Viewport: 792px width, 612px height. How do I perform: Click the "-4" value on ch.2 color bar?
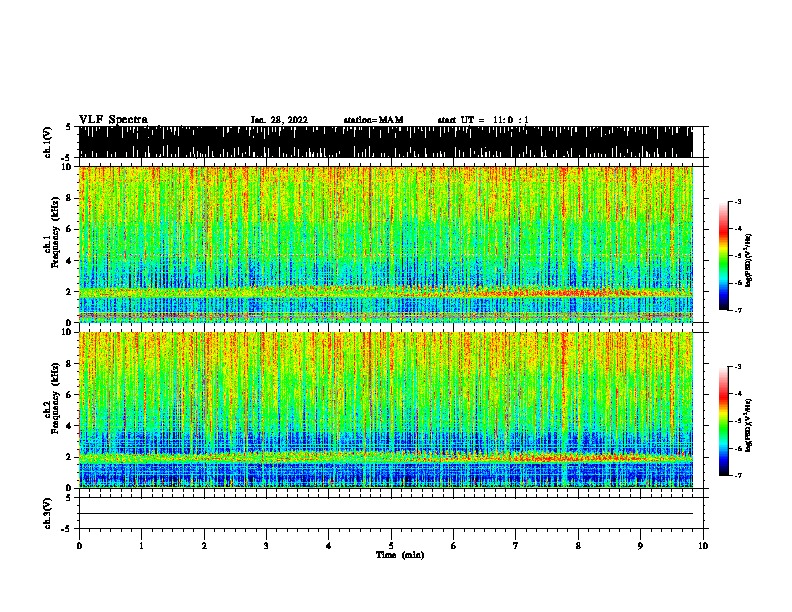point(737,394)
